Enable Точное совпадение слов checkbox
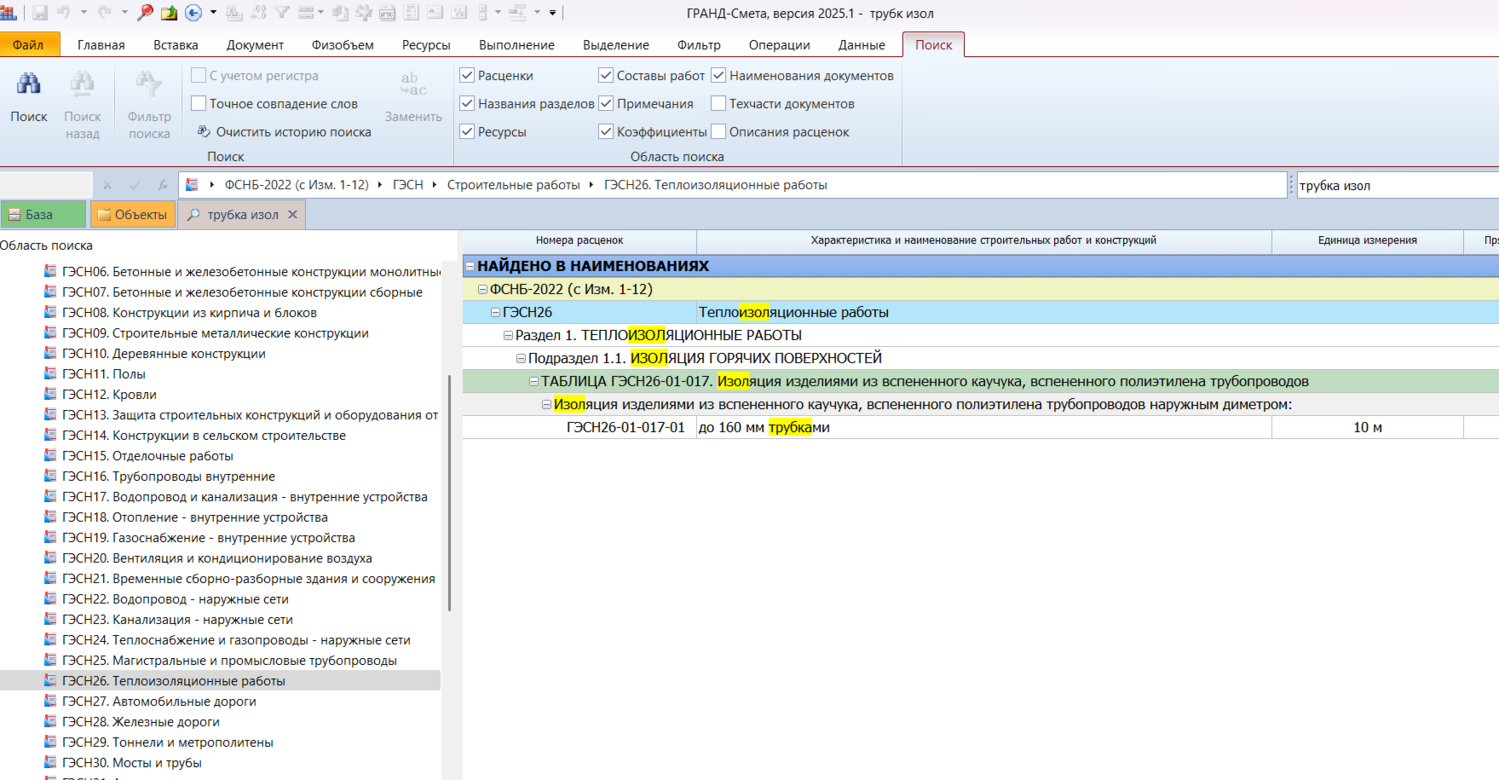 [x=199, y=103]
